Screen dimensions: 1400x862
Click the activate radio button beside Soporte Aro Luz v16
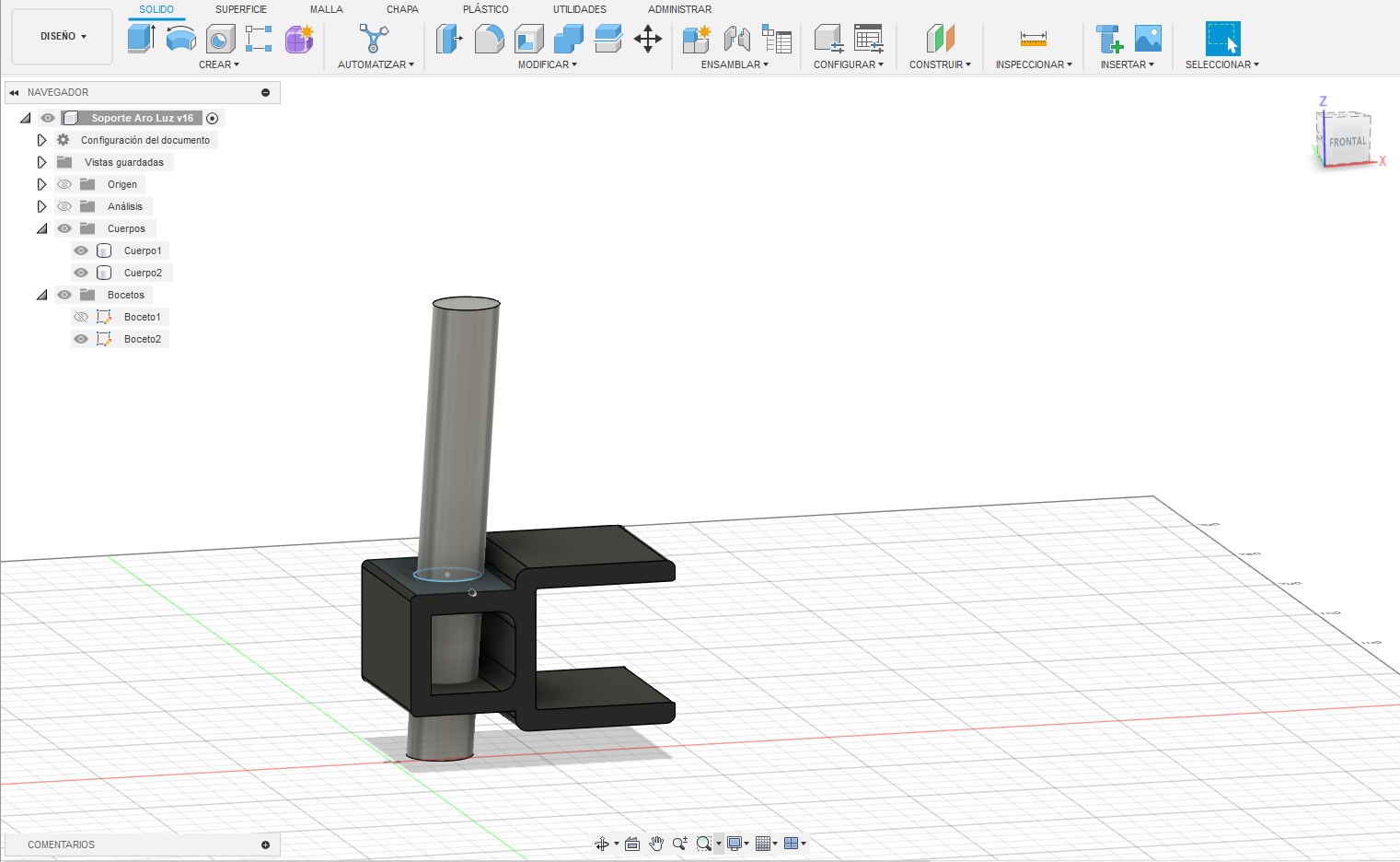pyautogui.click(x=213, y=118)
